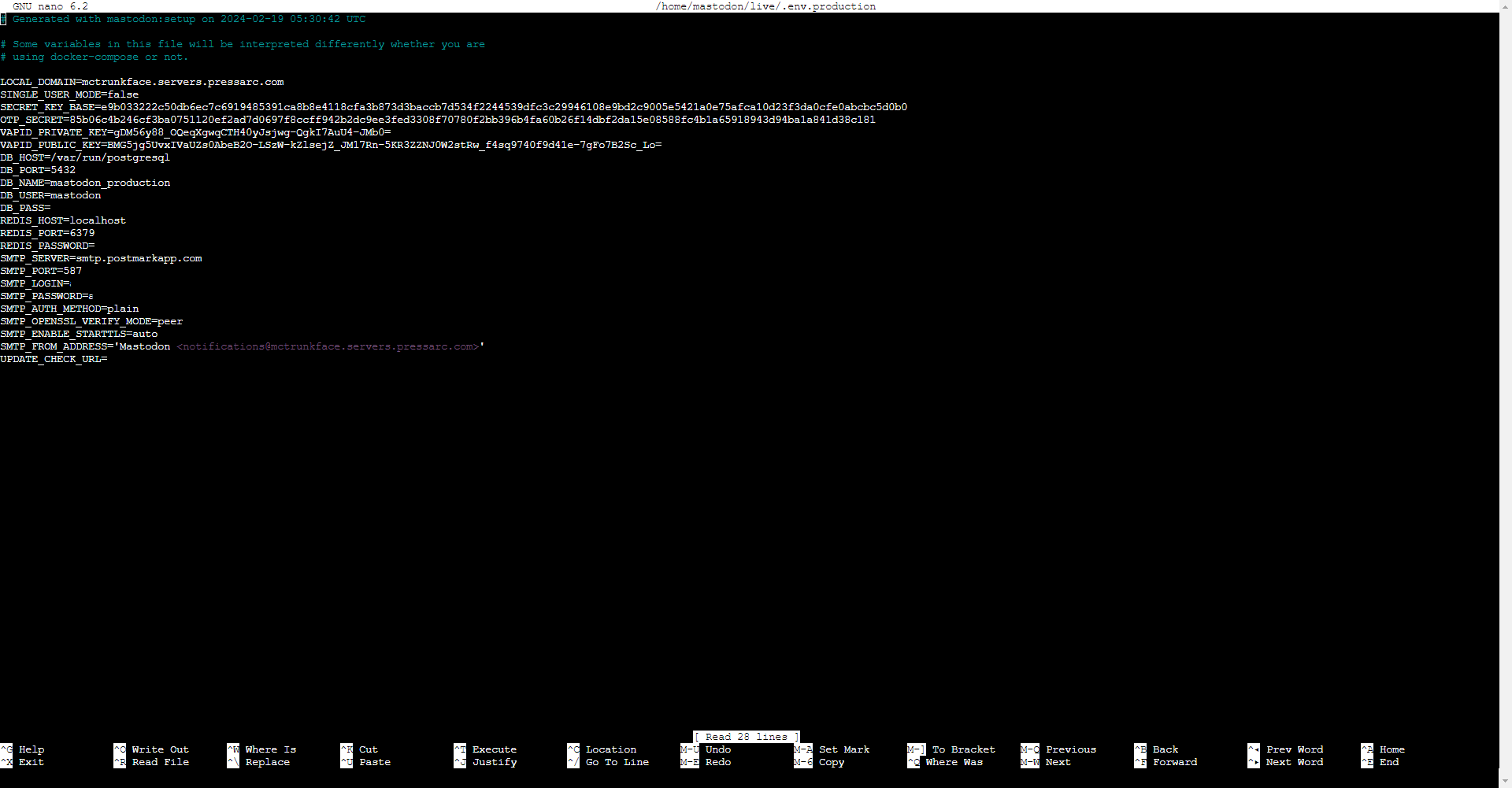
Task: Click the Set Mark shortcut
Action: [x=843, y=749]
